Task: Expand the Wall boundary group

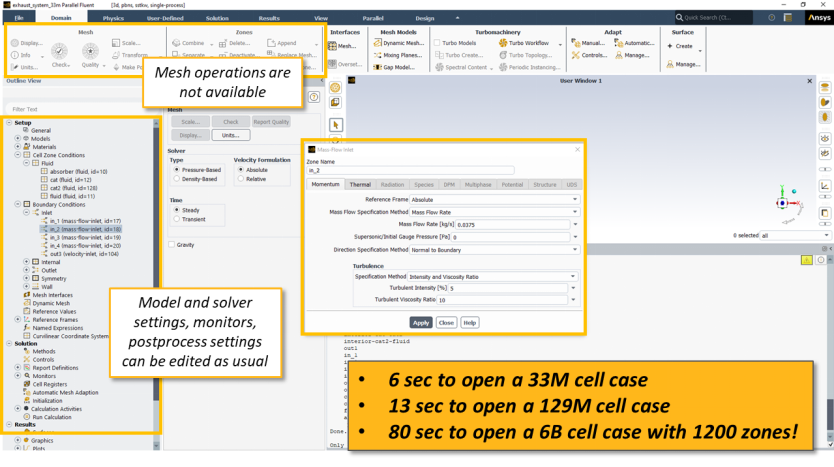Action: (26, 287)
